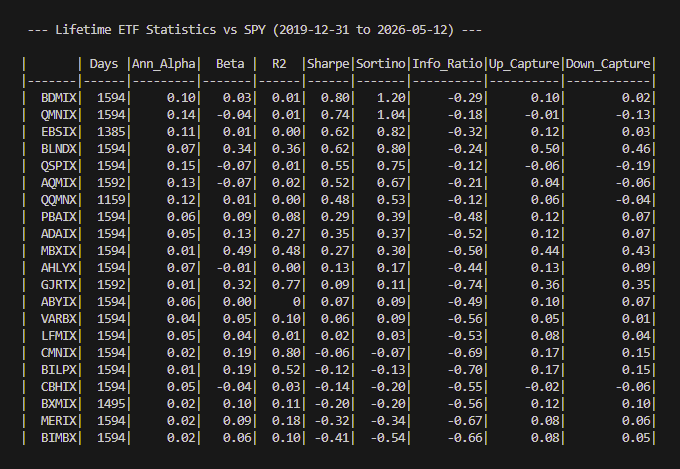680x469 pixels.
Task: Click BLNDX Up_Capture value 0.50
Action: (545, 149)
